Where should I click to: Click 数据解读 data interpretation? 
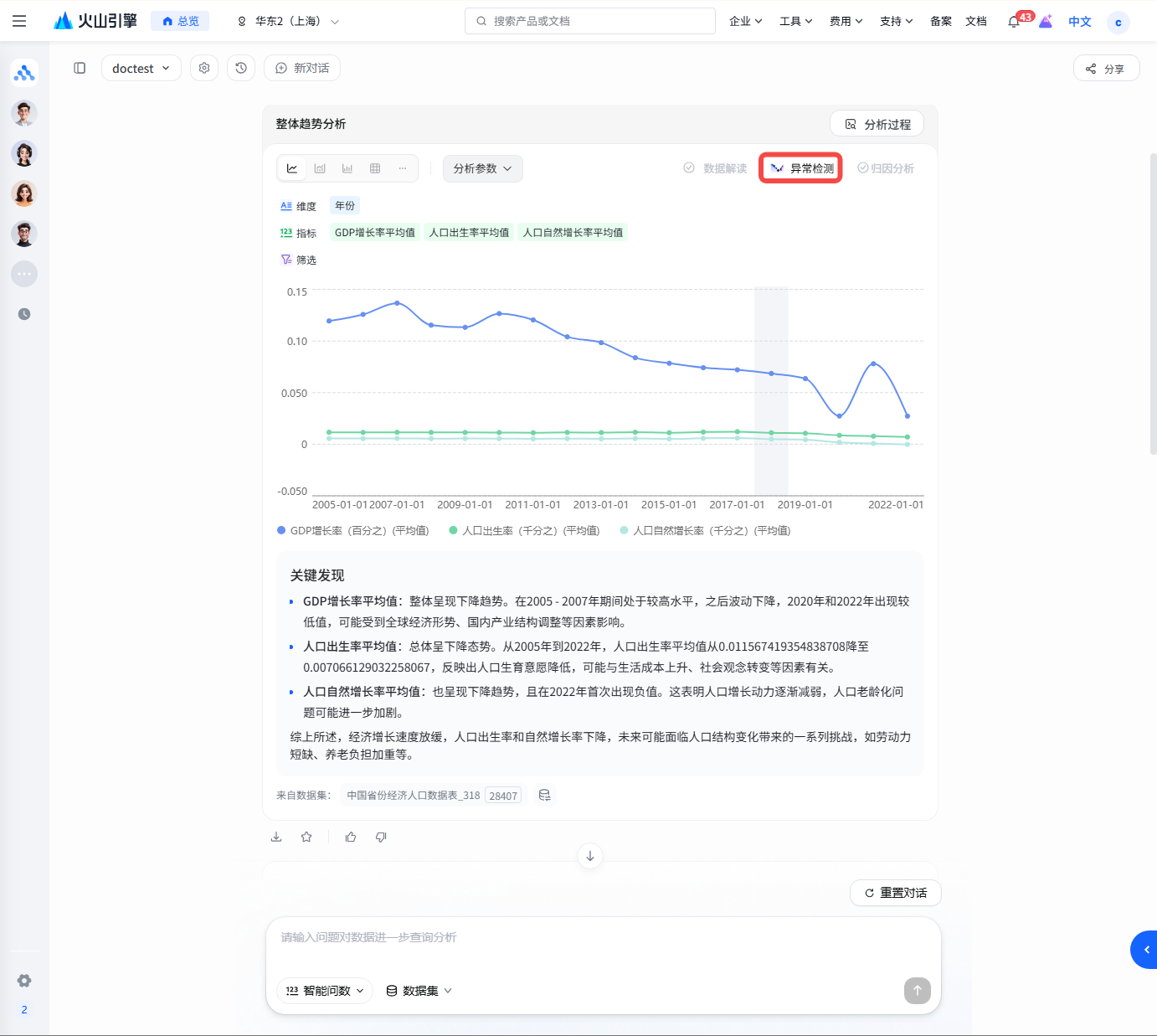click(715, 168)
